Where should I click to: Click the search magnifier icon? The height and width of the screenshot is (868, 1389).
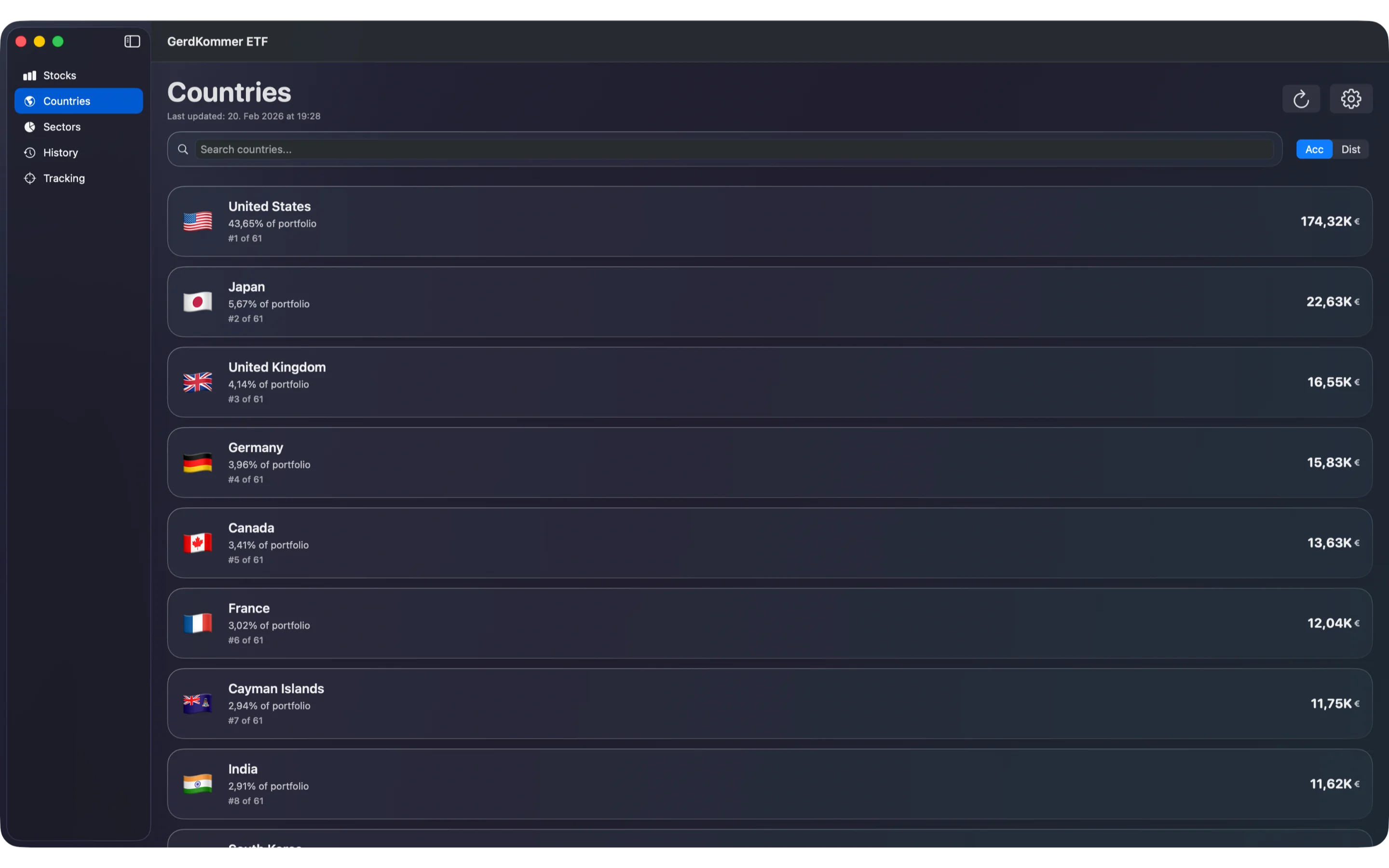(182, 149)
